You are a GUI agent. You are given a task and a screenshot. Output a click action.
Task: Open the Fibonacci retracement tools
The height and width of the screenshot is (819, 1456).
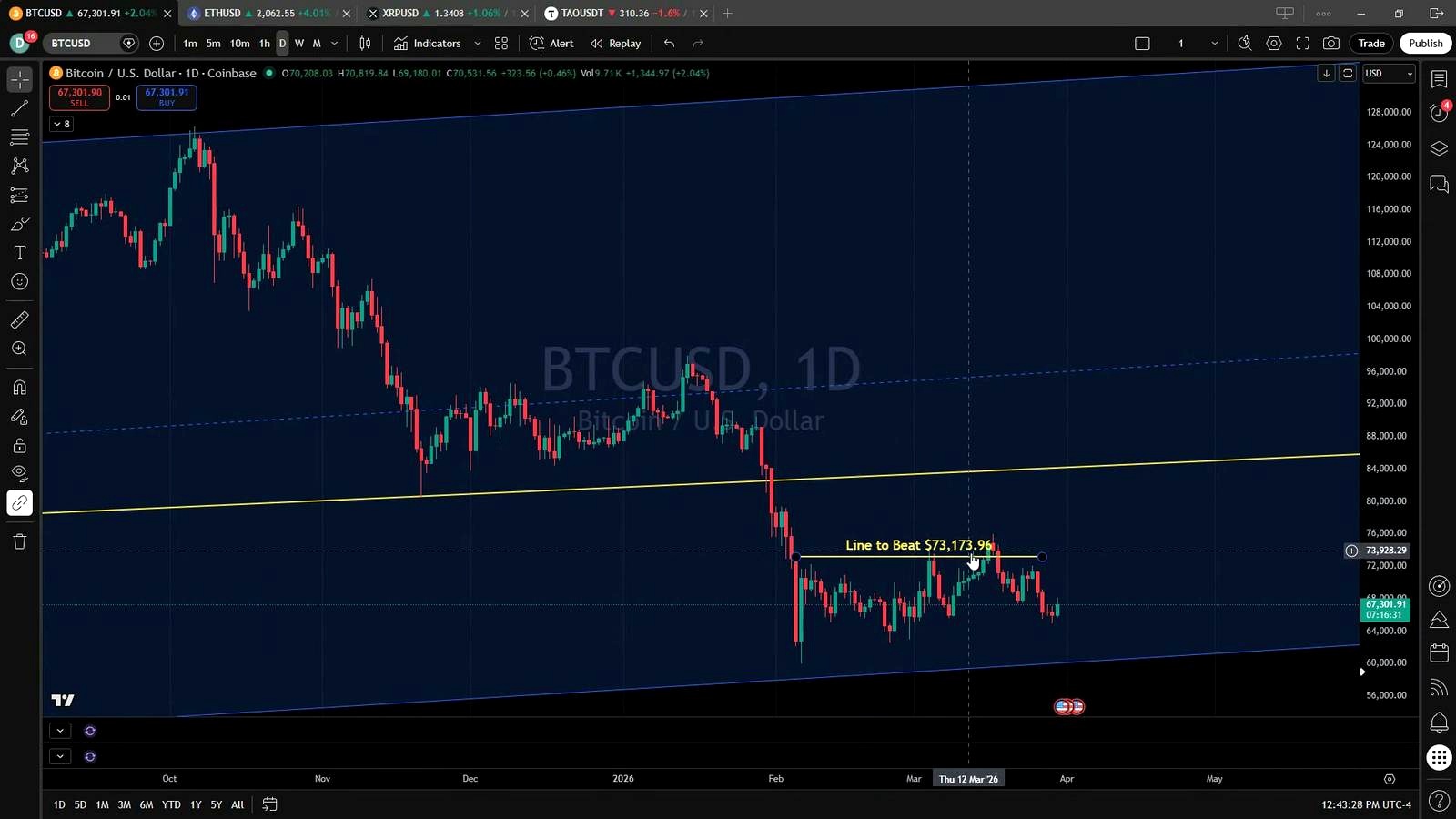tap(19, 137)
